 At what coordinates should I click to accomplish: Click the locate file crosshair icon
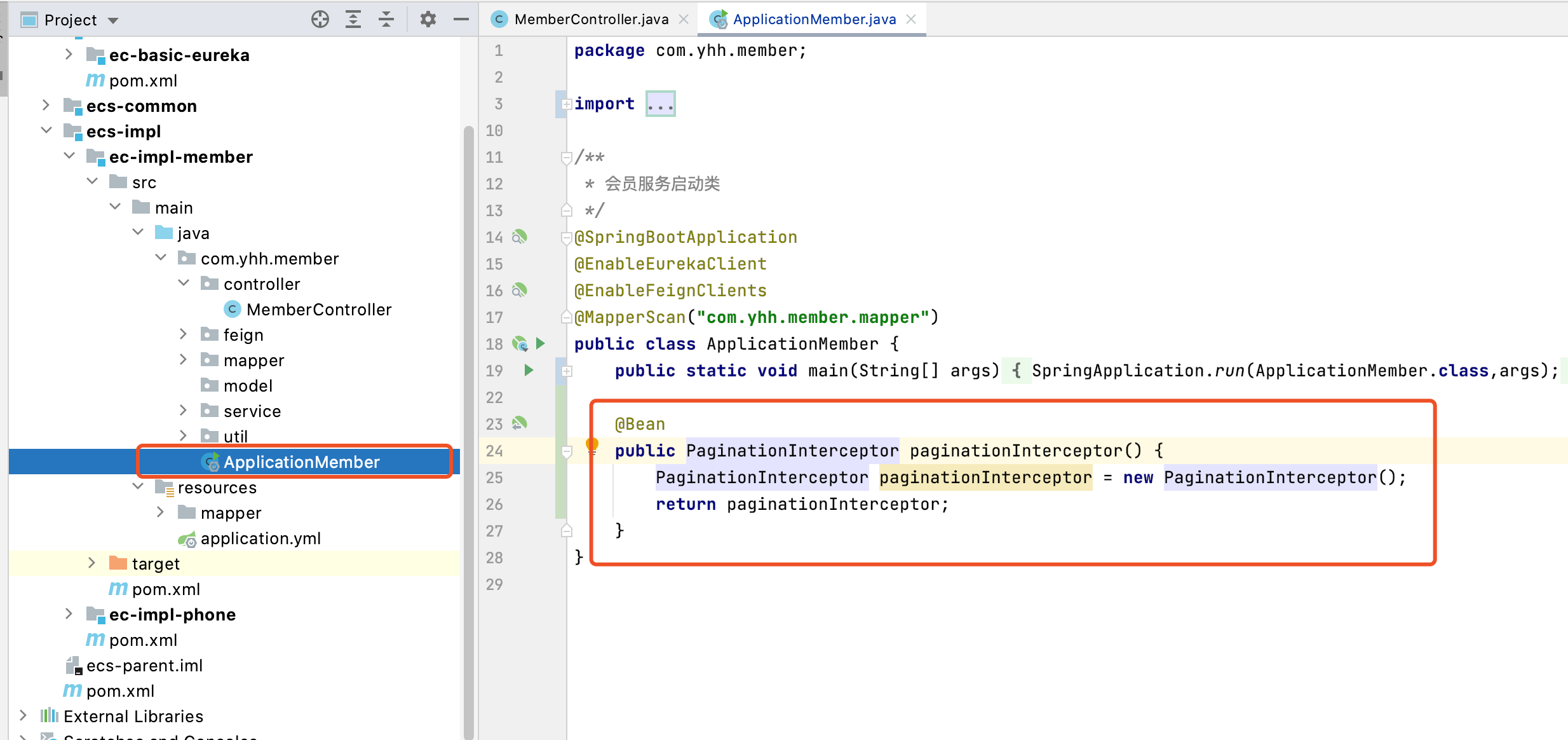[320, 20]
